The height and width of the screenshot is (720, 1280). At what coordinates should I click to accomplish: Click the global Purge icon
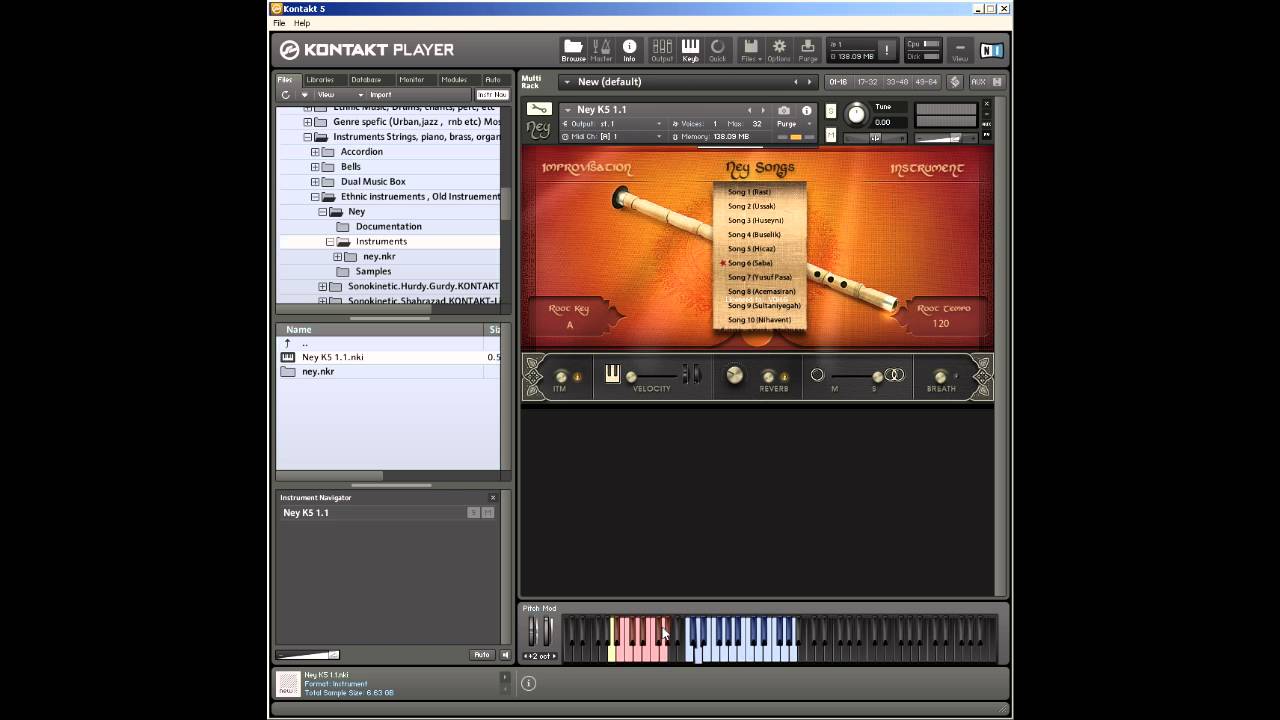click(808, 50)
